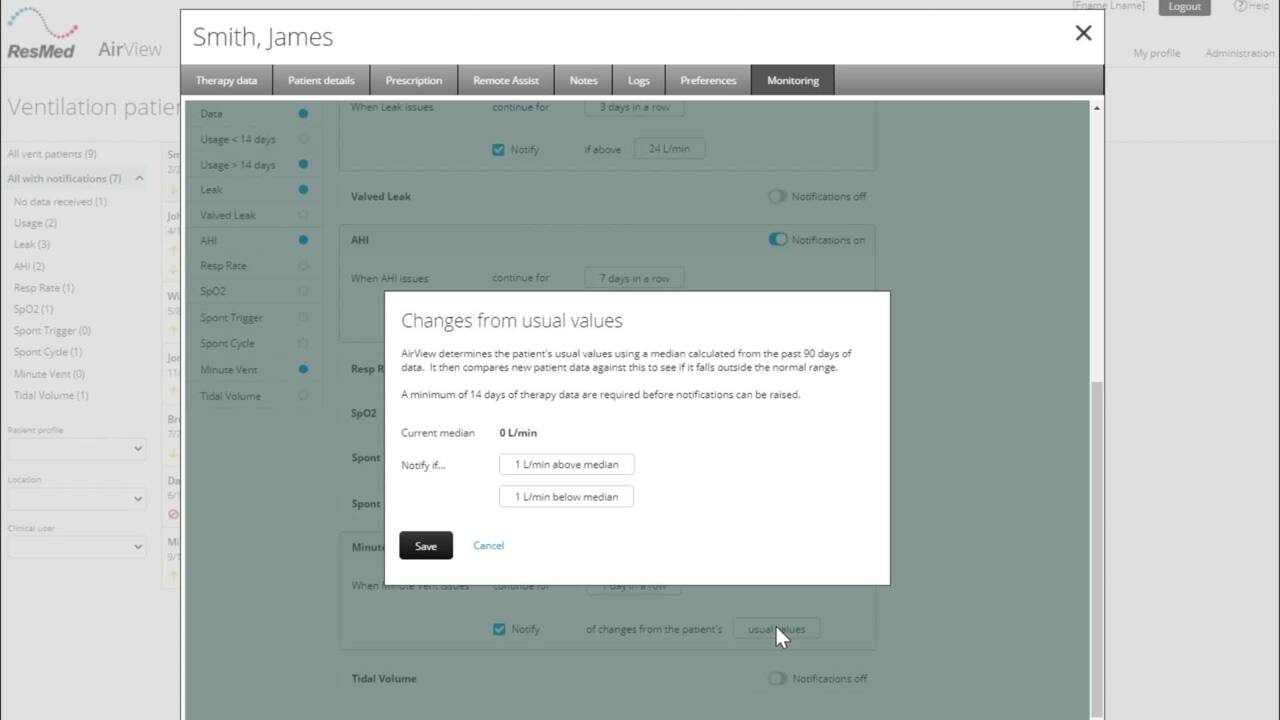The image size is (1280, 720).
Task: Switch to the Prescription tab
Action: click(414, 81)
